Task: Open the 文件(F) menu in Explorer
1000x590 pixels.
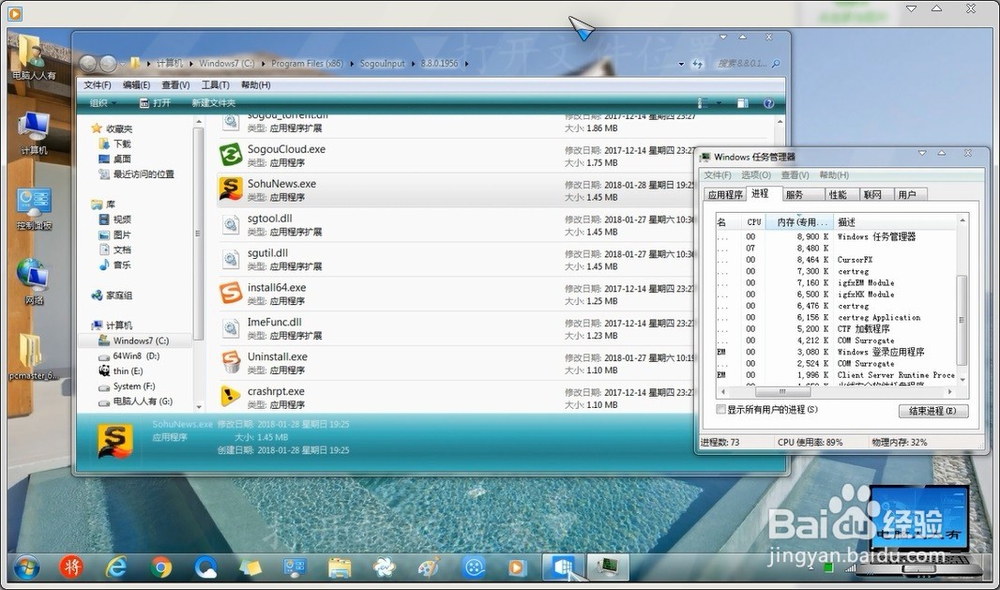Action: tap(97, 85)
